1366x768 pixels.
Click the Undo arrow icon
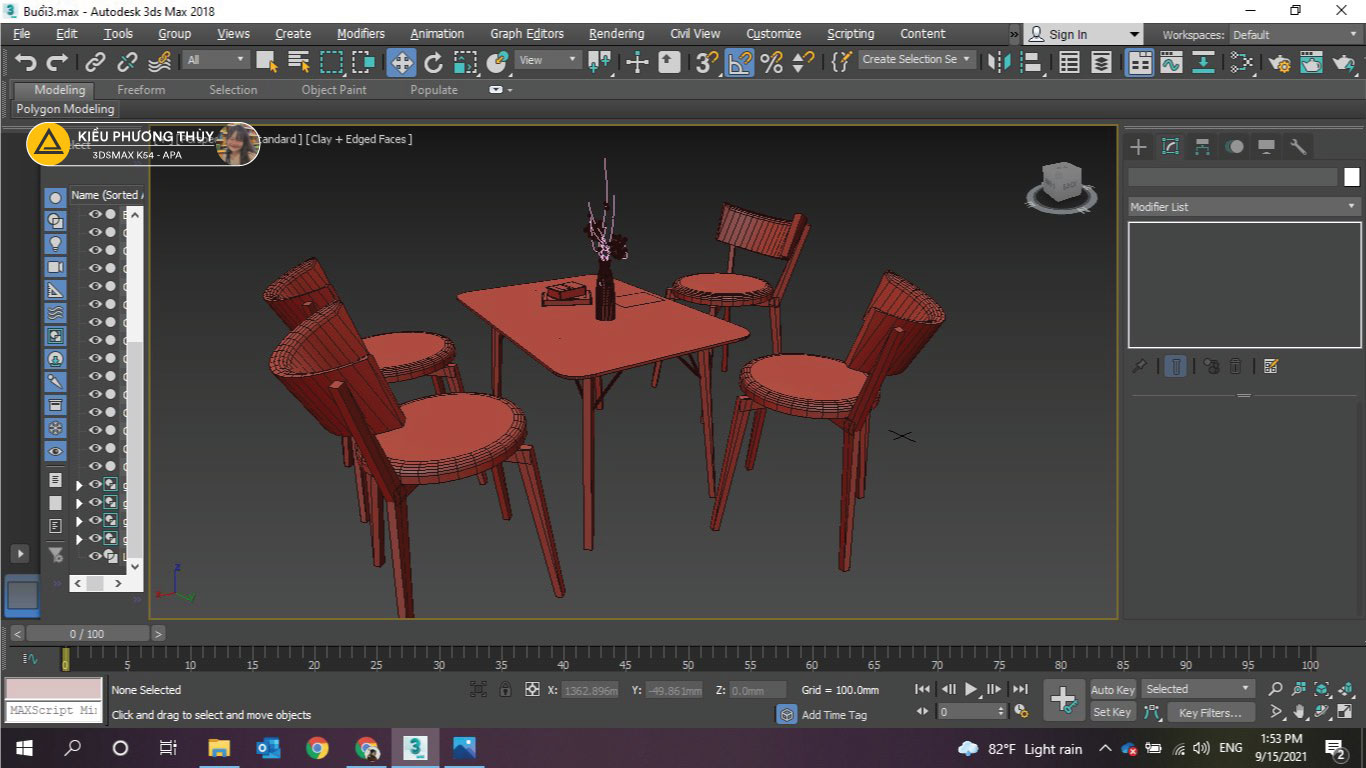tap(25, 63)
